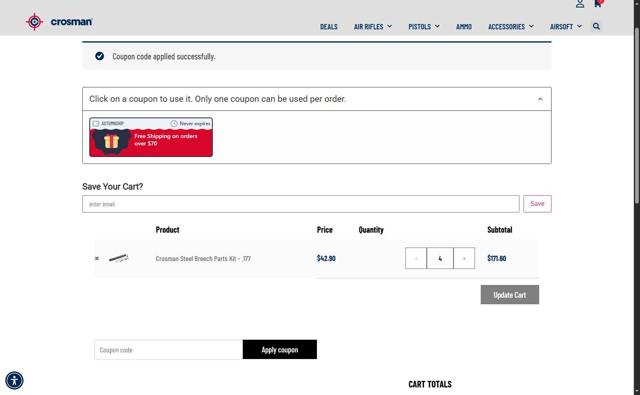The image size is (640, 395).
Task: Open accessibility options widget
Action: (14, 380)
